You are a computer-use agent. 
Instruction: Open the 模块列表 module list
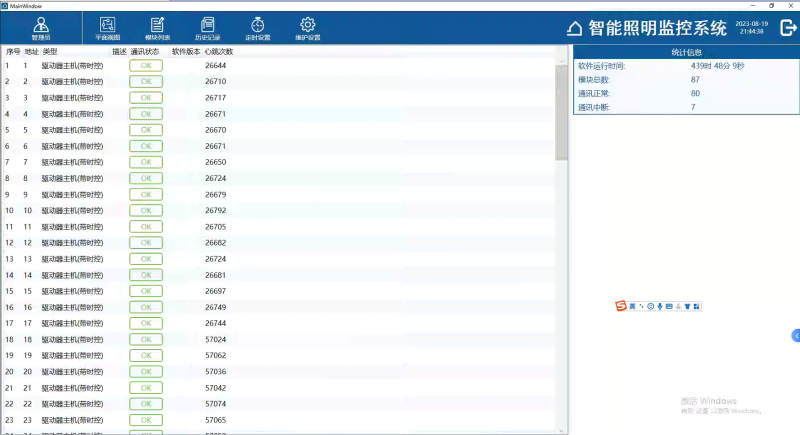[x=157, y=27]
